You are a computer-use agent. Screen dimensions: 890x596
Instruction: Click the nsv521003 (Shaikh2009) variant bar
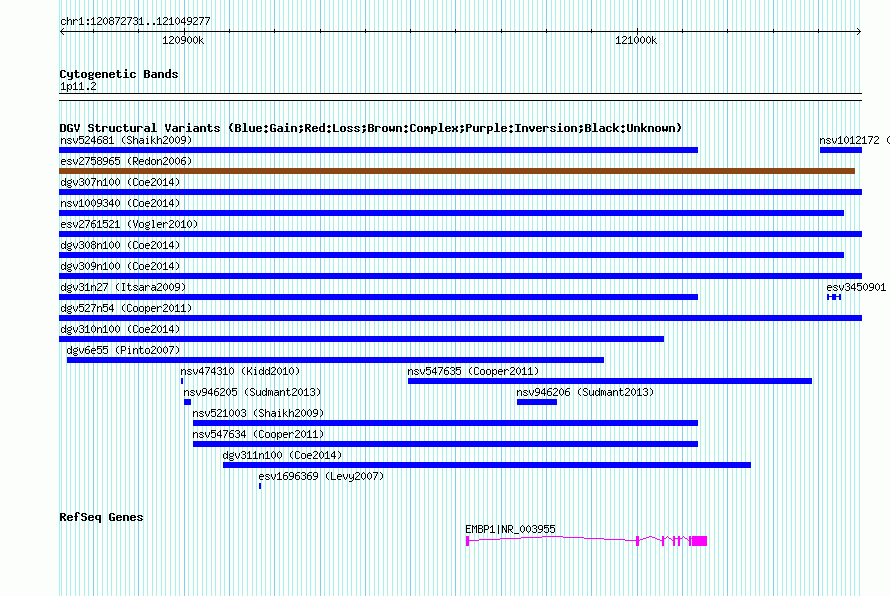(x=446, y=423)
